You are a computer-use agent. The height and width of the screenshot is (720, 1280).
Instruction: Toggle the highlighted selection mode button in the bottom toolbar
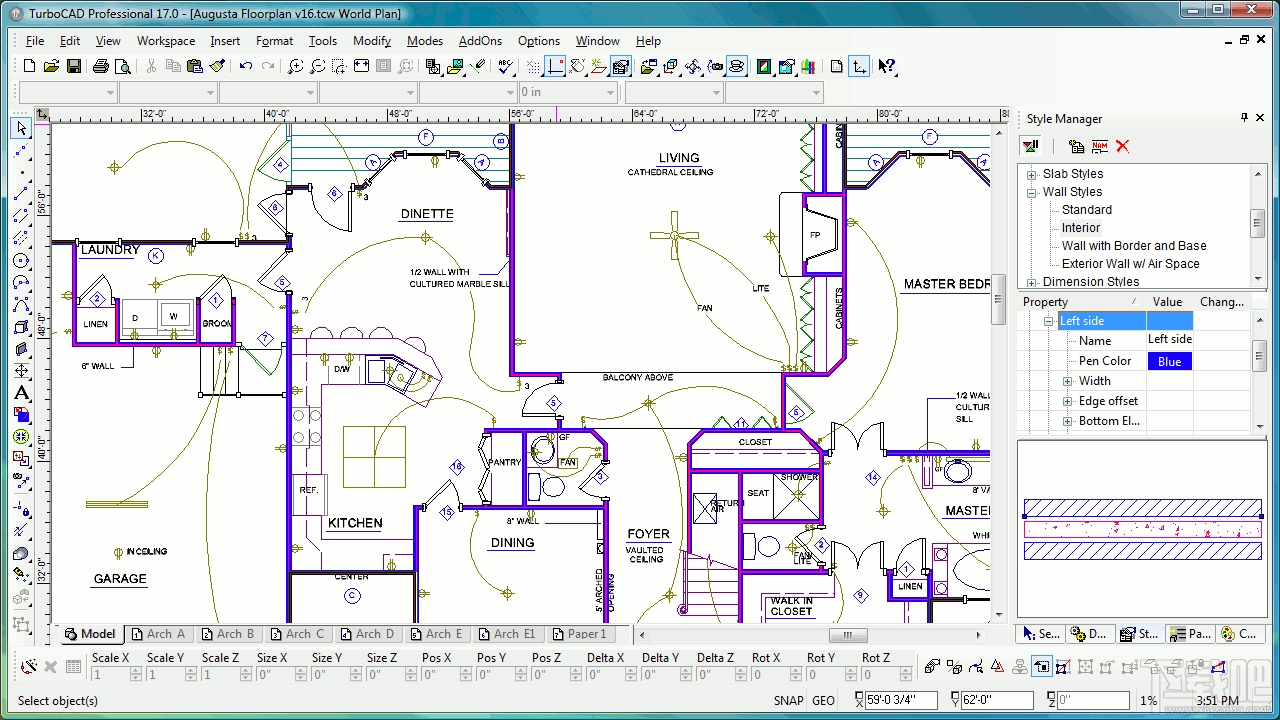point(1042,666)
